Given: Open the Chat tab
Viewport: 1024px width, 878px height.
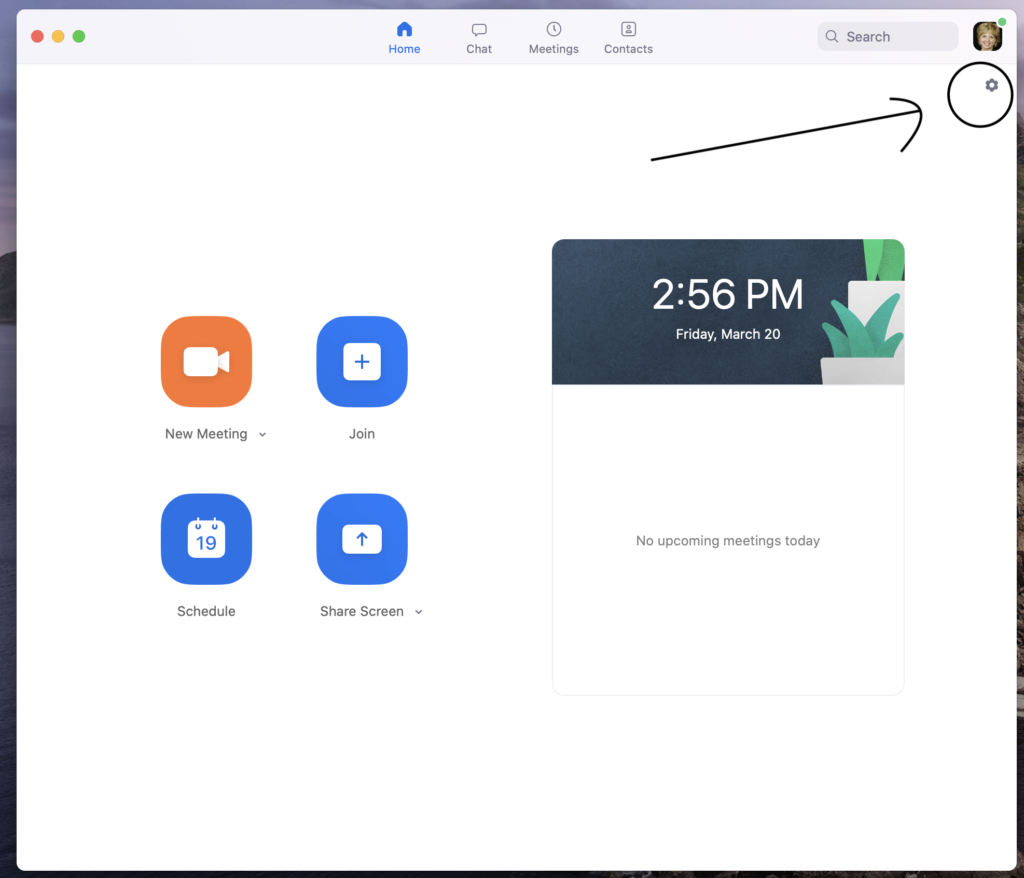Looking at the screenshot, I should click(479, 38).
